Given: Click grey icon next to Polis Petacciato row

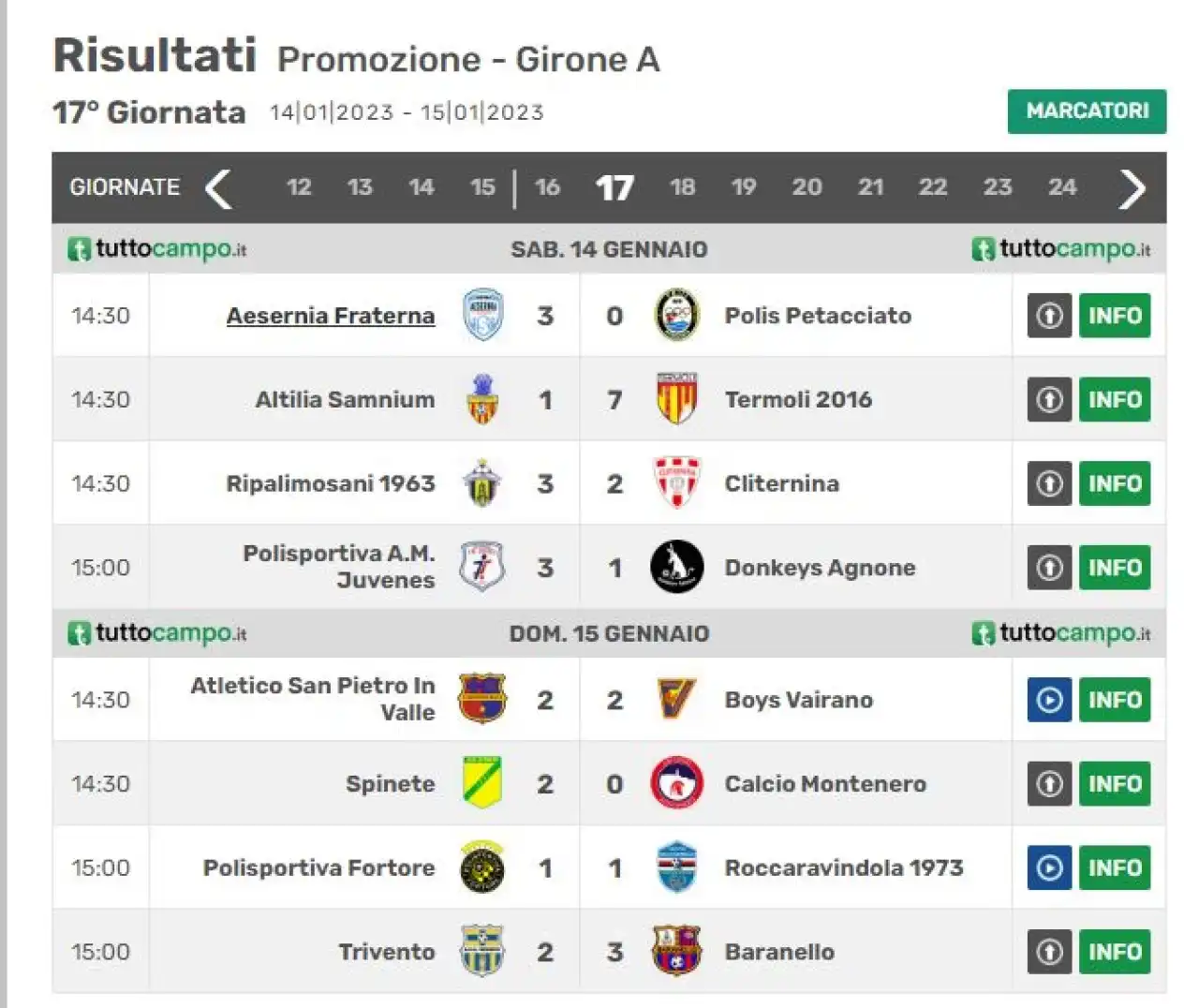Looking at the screenshot, I should (1049, 316).
